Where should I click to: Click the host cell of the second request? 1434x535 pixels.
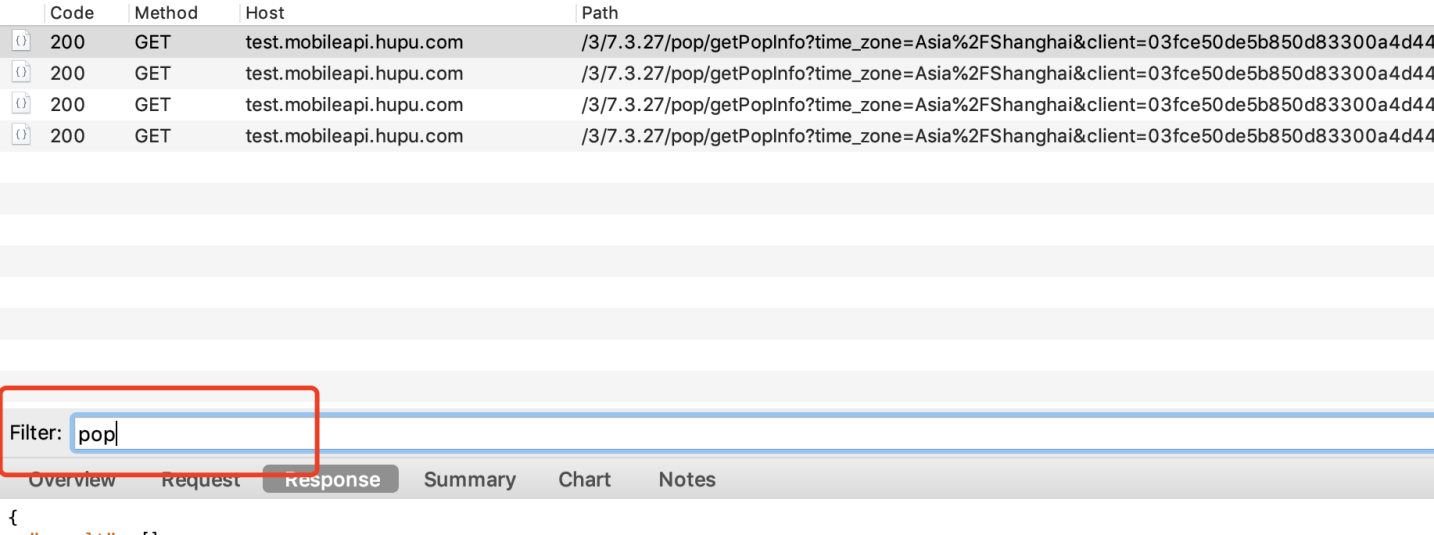click(354, 73)
